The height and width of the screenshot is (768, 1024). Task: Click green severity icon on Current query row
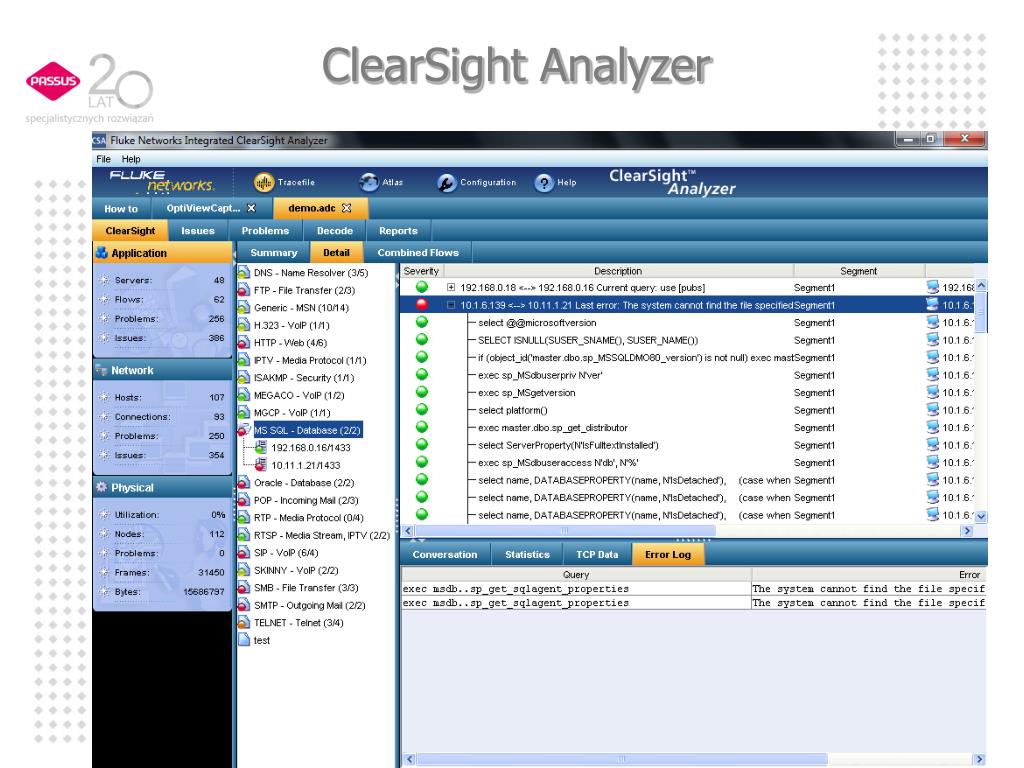coord(422,287)
